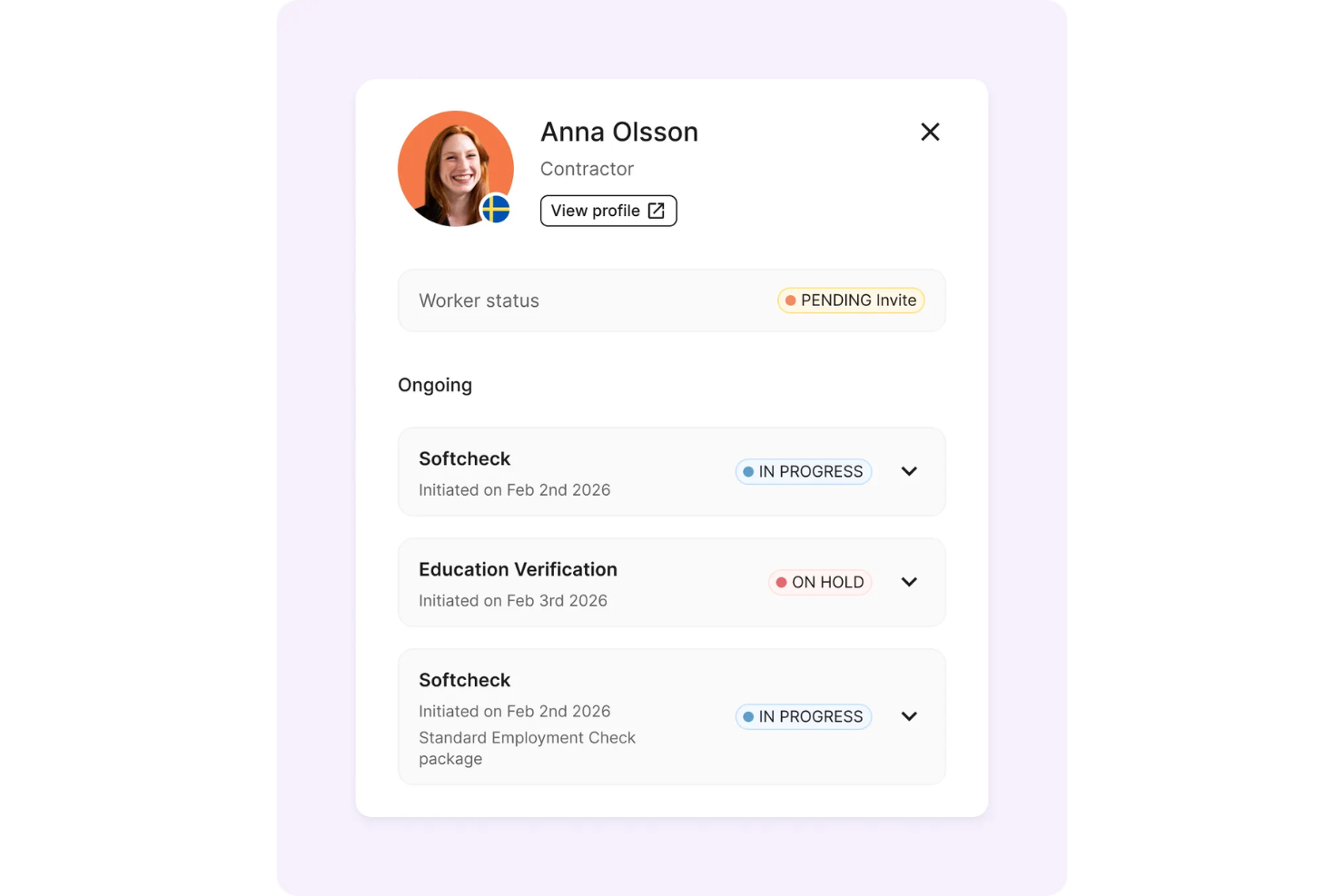This screenshot has height=896, width=1344.
Task: Click the IN PROGRESS pill on the bottom Softcheck
Action: point(803,716)
